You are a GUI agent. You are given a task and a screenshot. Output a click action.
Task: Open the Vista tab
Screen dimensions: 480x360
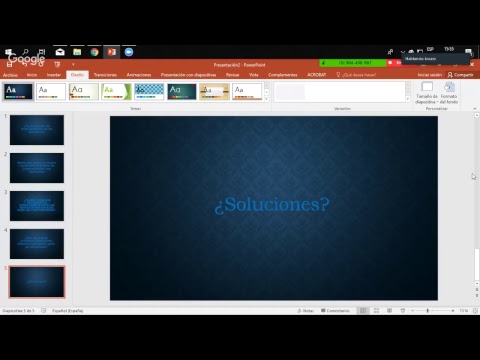[x=254, y=75]
